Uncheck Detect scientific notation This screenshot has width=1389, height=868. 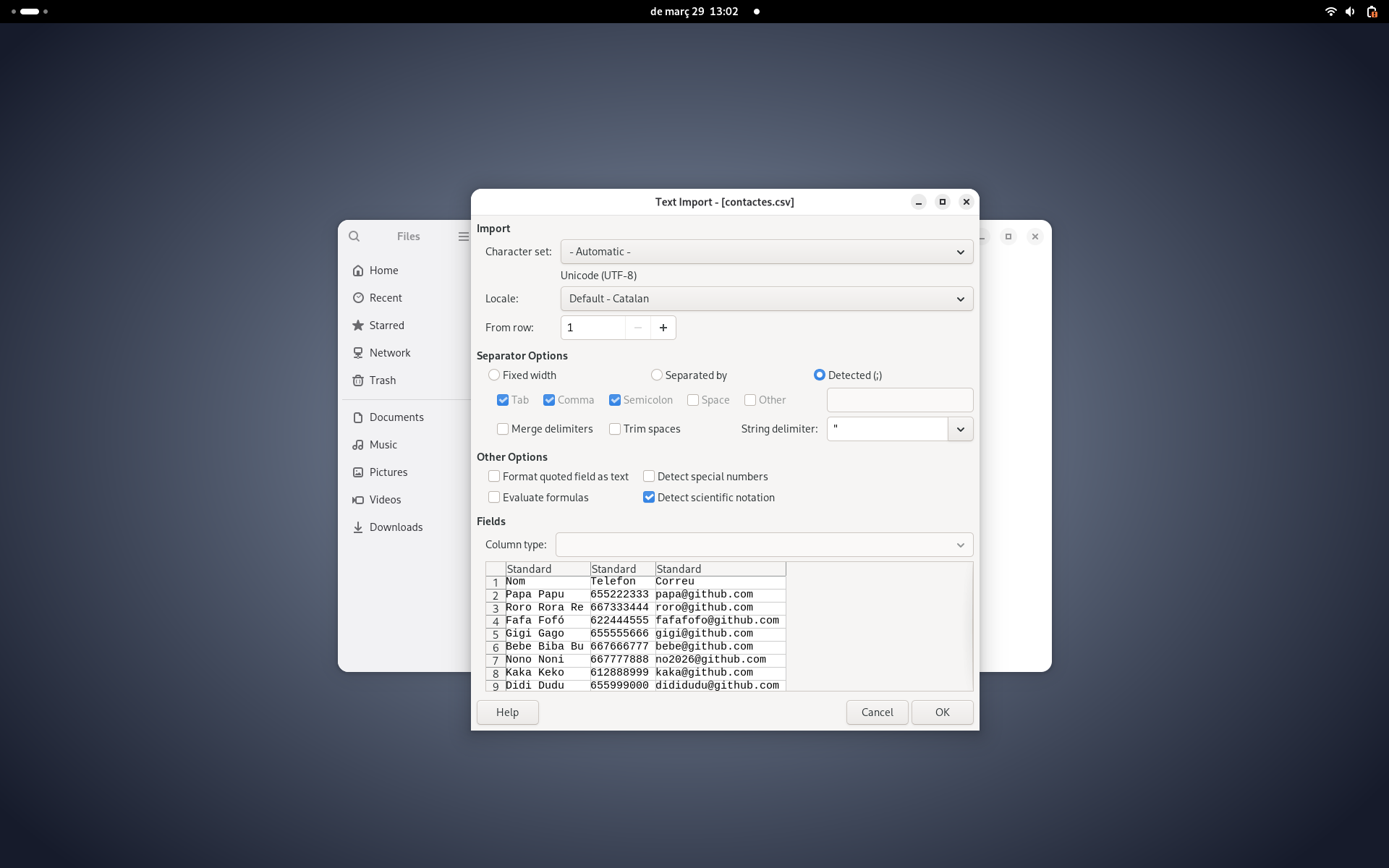(x=649, y=498)
